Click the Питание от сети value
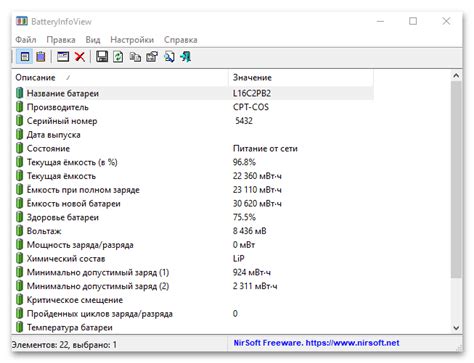 (x=265, y=148)
